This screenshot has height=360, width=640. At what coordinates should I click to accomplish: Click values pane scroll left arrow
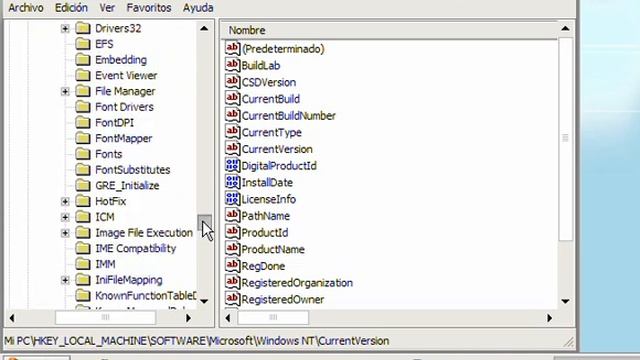[x=228, y=318]
